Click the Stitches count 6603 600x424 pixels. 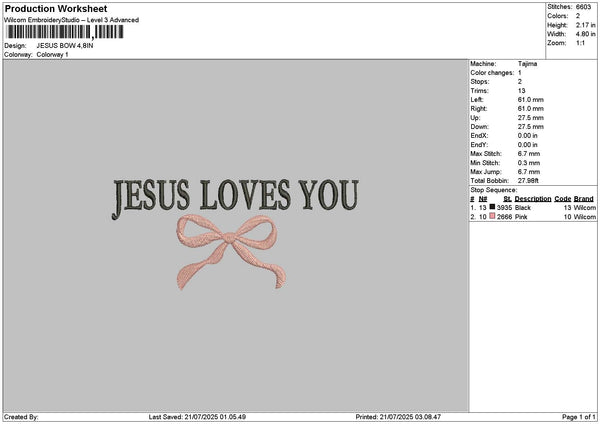pyautogui.click(x=583, y=8)
